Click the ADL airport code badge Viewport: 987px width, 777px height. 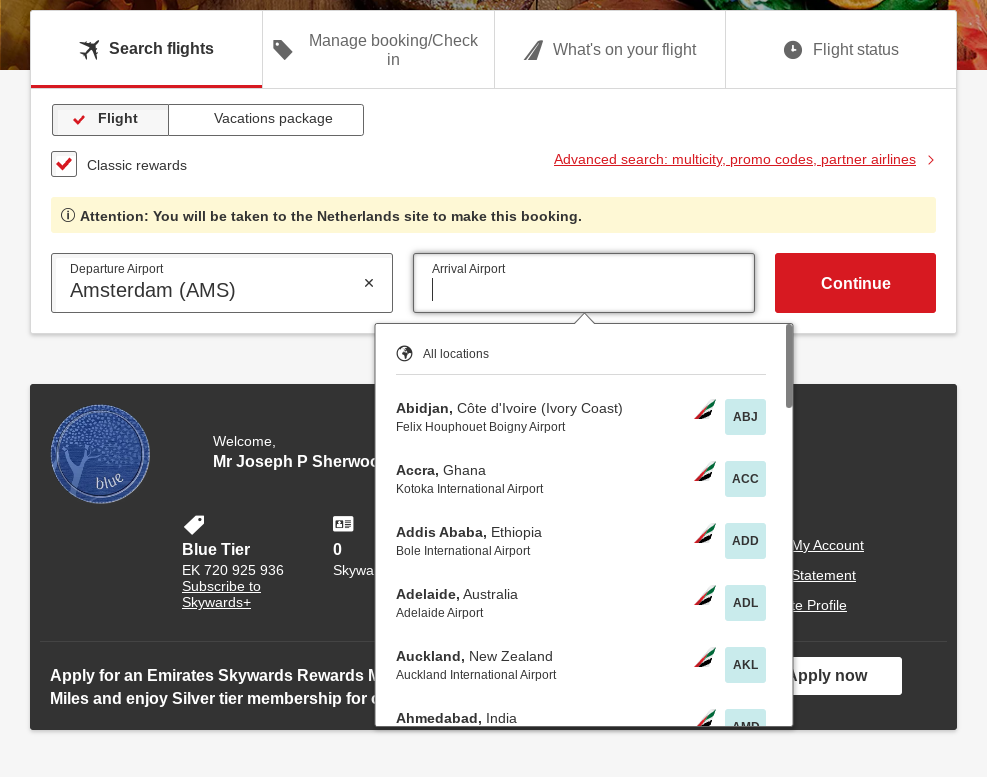click(745, 603)
